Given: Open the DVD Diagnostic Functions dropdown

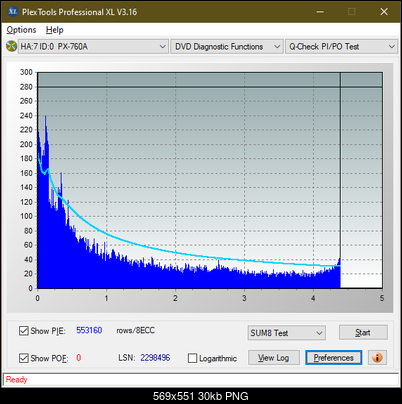Looking at the screenshot, I should tap(227, 46).
